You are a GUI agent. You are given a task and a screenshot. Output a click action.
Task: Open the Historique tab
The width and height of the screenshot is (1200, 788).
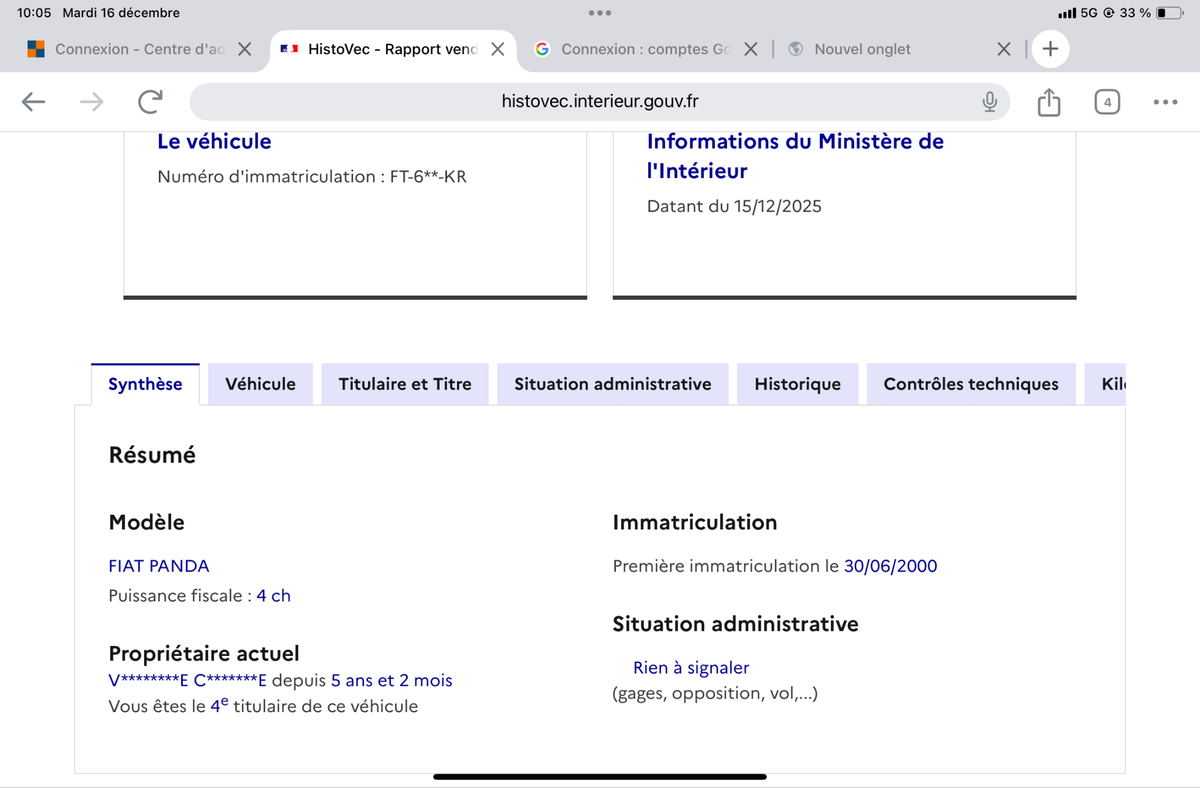pyautogui.click(x=797, y=384)
